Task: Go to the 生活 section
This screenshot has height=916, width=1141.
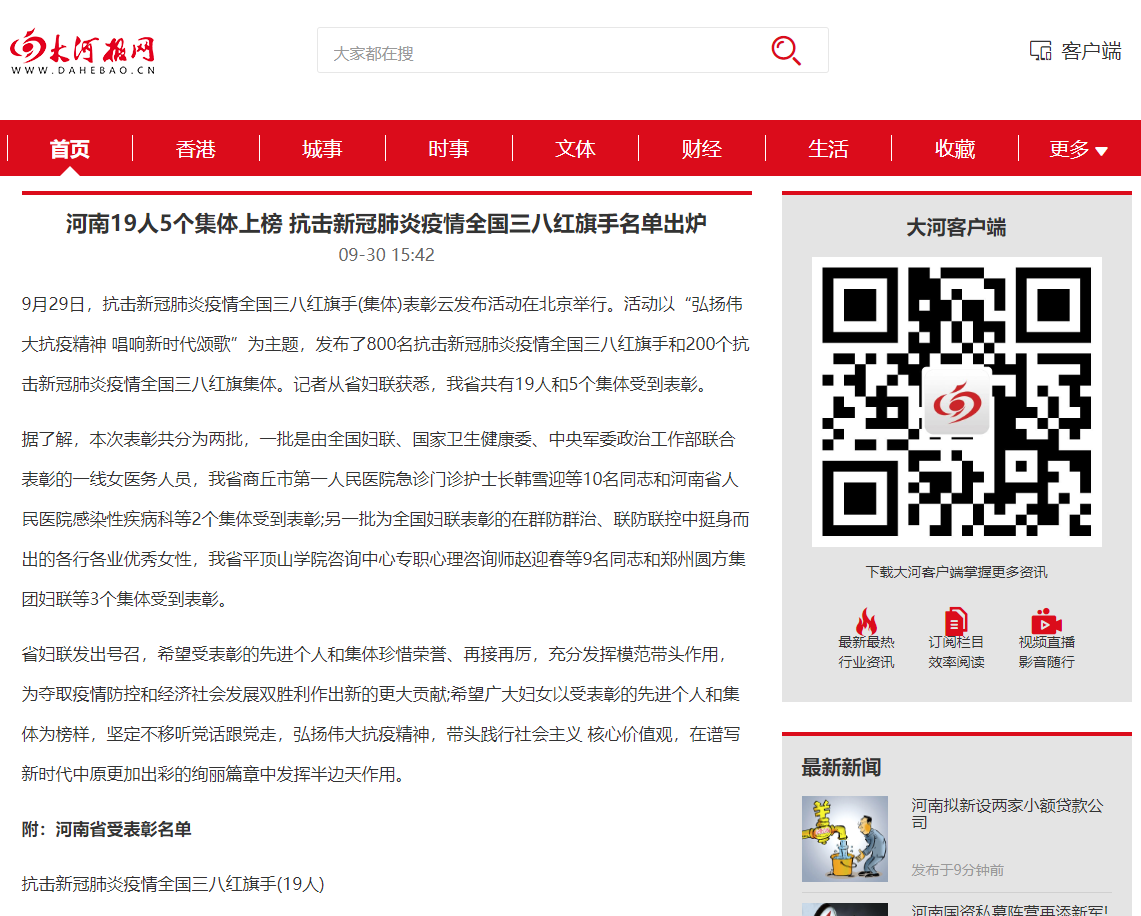Action: (828, 149)
